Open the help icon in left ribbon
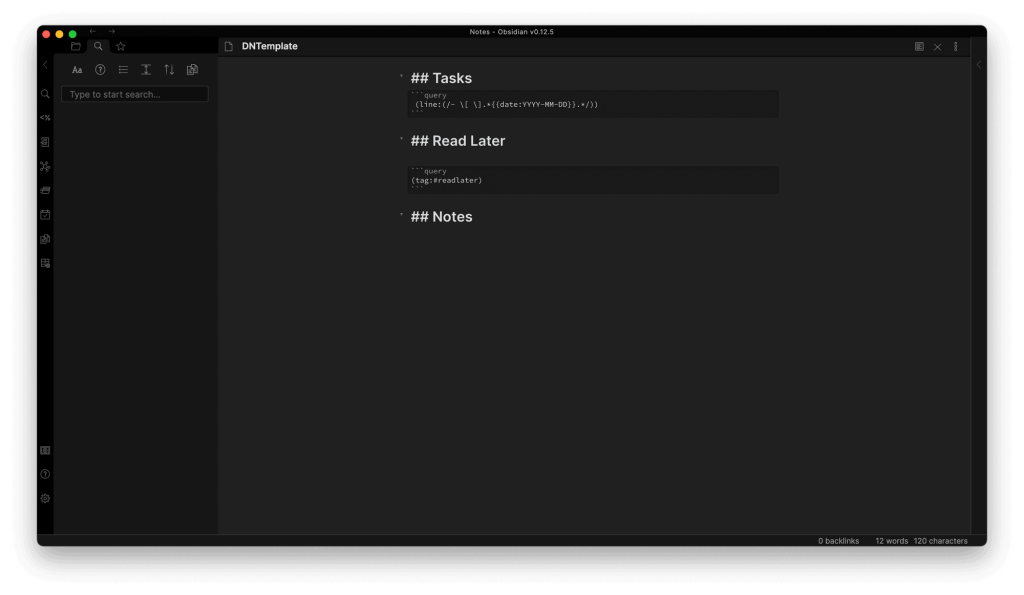The height and width of the screenshot is (595, 1024). [x=45, y=474]
